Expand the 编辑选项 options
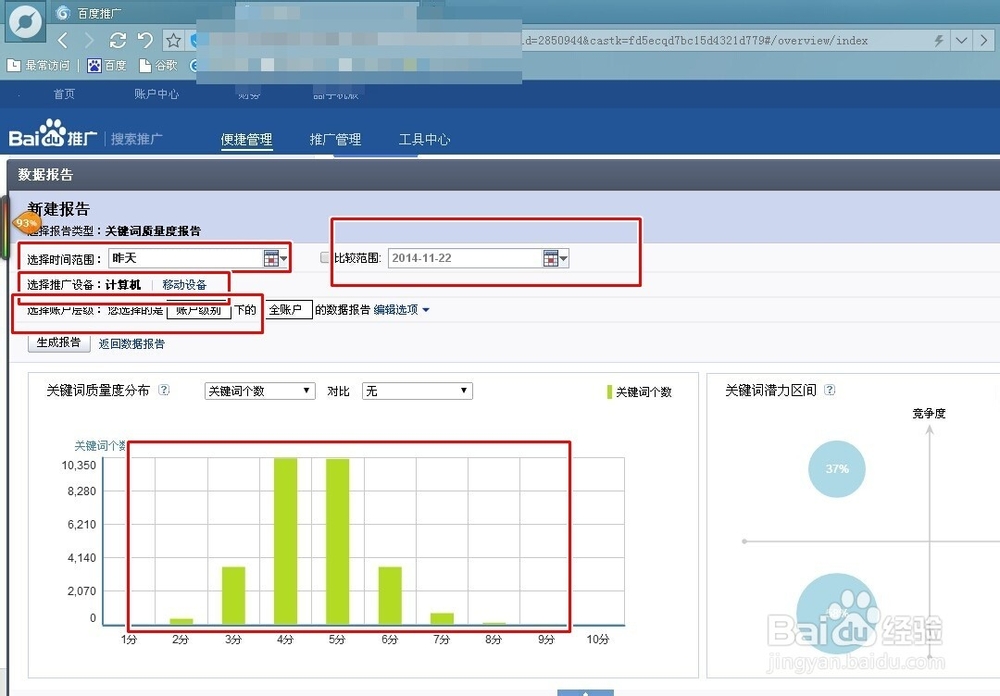Screen dimensions: 1000x696 (401, 309)
